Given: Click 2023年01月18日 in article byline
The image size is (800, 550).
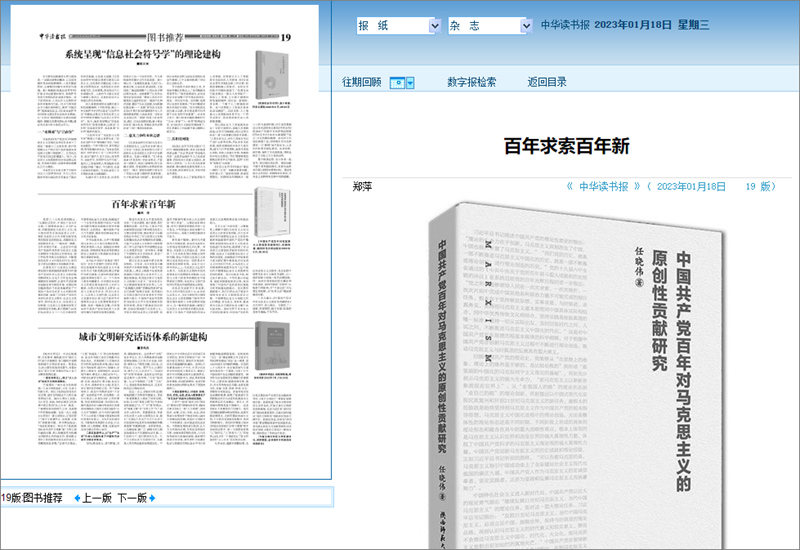Looking at the screenshot, I should tap(691, 187).
